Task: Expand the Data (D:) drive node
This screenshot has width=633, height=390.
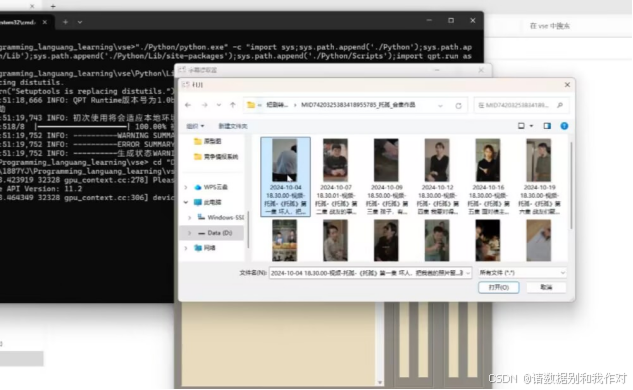Action: click(x=189, y=233)
